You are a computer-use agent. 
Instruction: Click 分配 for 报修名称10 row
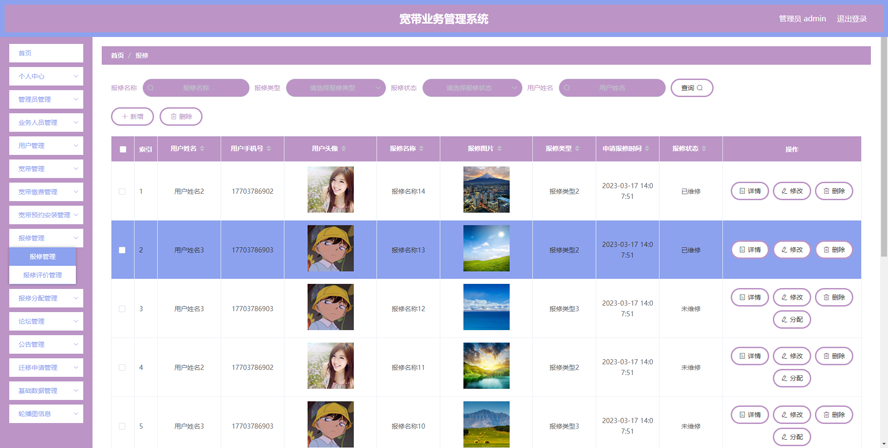(x=792, y=437)
